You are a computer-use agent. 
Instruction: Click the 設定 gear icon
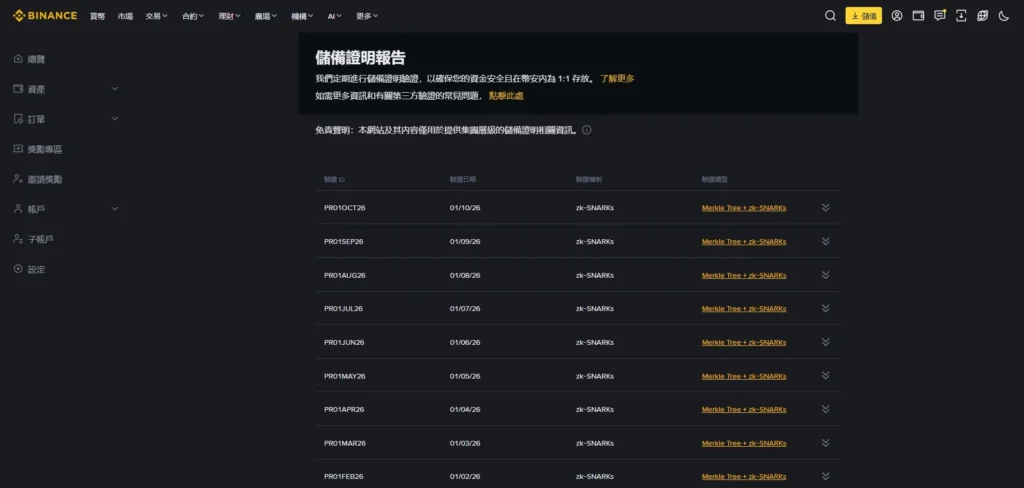(18, 268)
